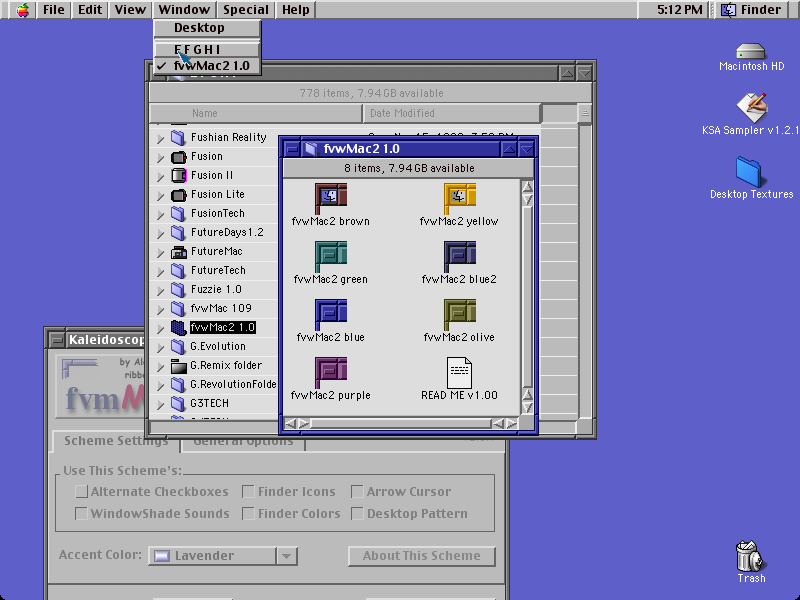
Task: Select the Desktop Textures folder icon
Action: pyautogui.click(x=748, y=172)
